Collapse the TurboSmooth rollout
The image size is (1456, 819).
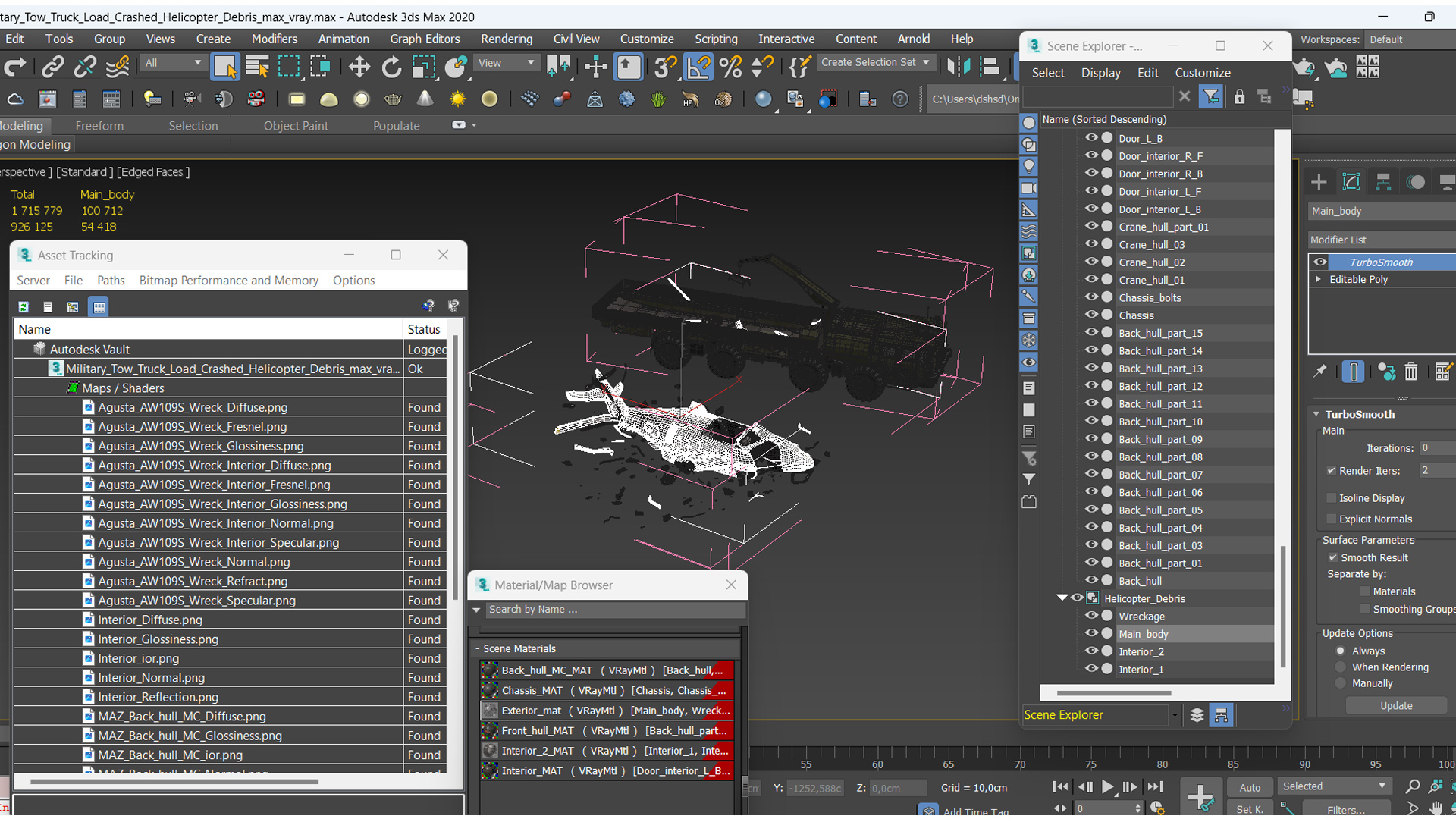click(x=1316, y=414)
